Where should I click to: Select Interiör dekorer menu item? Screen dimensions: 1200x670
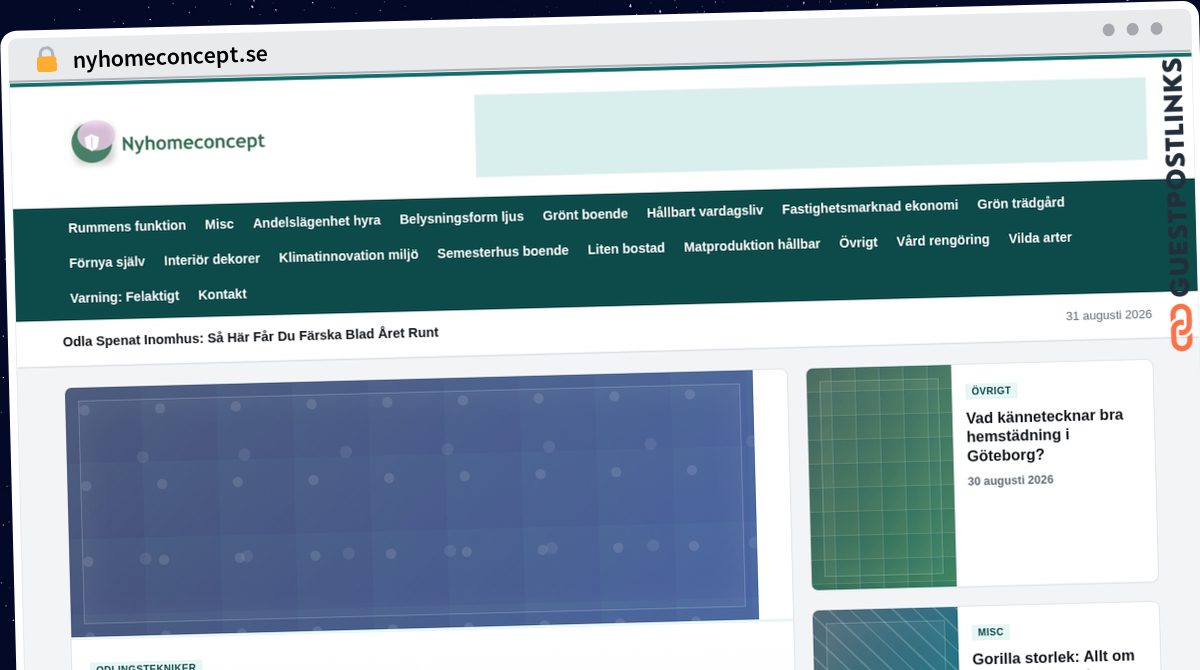tap(212, 259)
